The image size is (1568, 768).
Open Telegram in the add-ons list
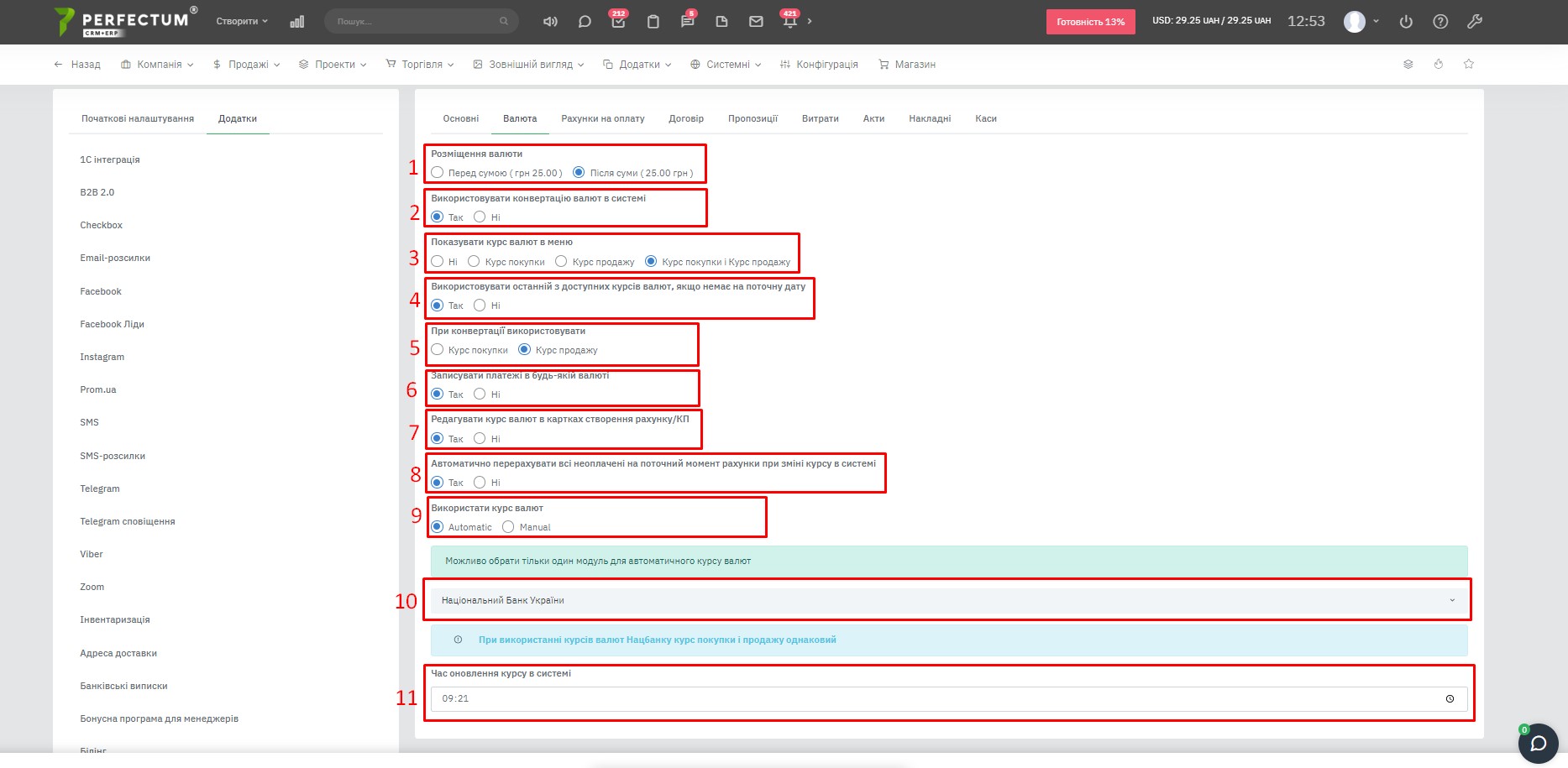pos(100,488)
